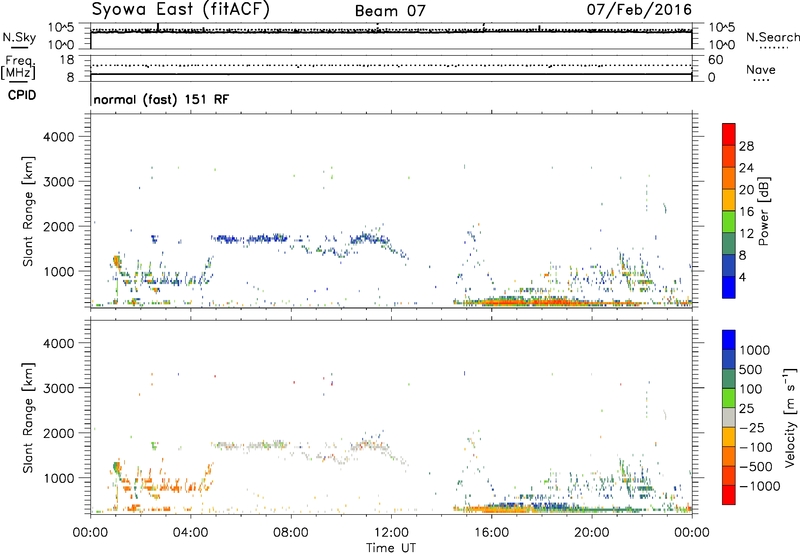Click Velocity colorbar red -1000 segment
The image size is (800, 554).
click(x=729, y=495)
